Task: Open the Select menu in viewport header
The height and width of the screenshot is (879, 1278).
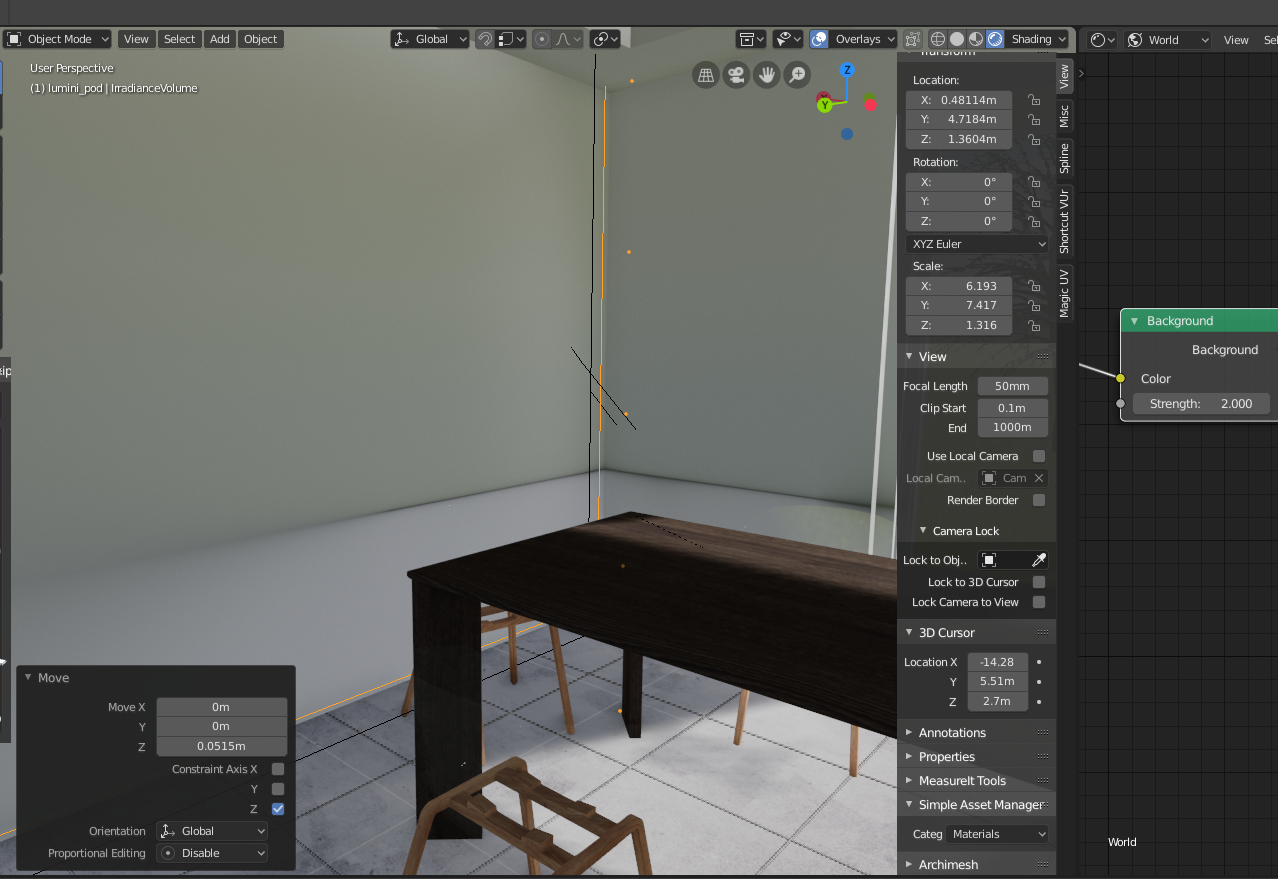Action: click(x=180, y=39)
